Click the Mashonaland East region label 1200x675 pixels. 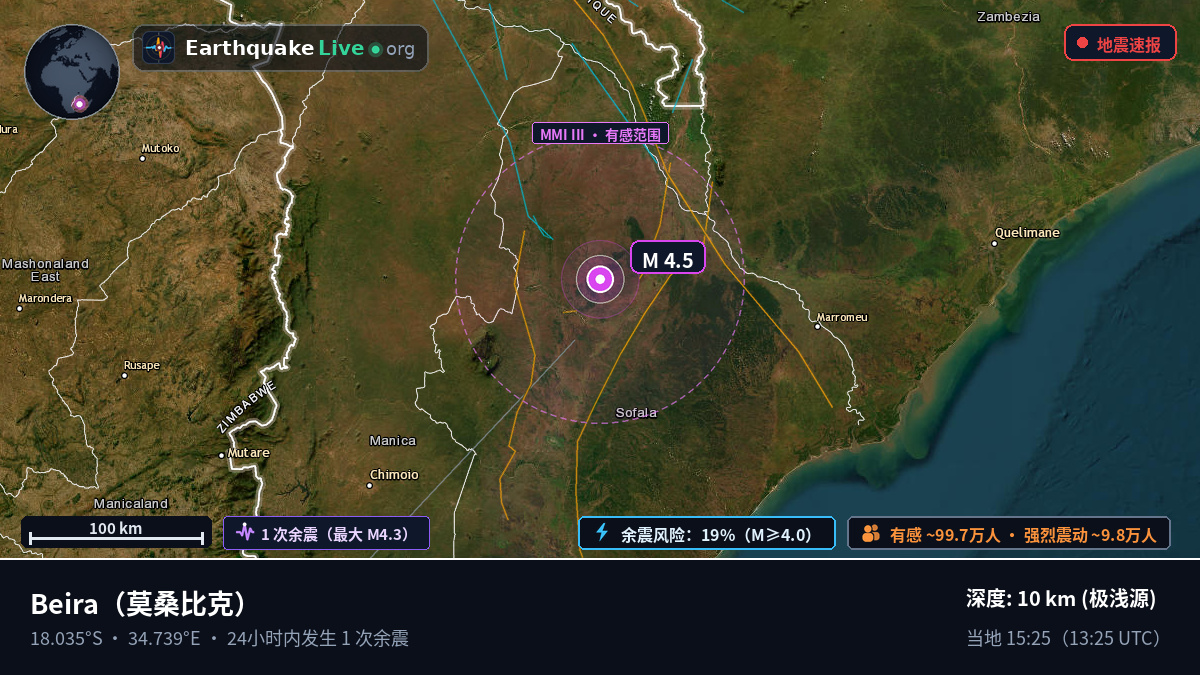(45, 270)
